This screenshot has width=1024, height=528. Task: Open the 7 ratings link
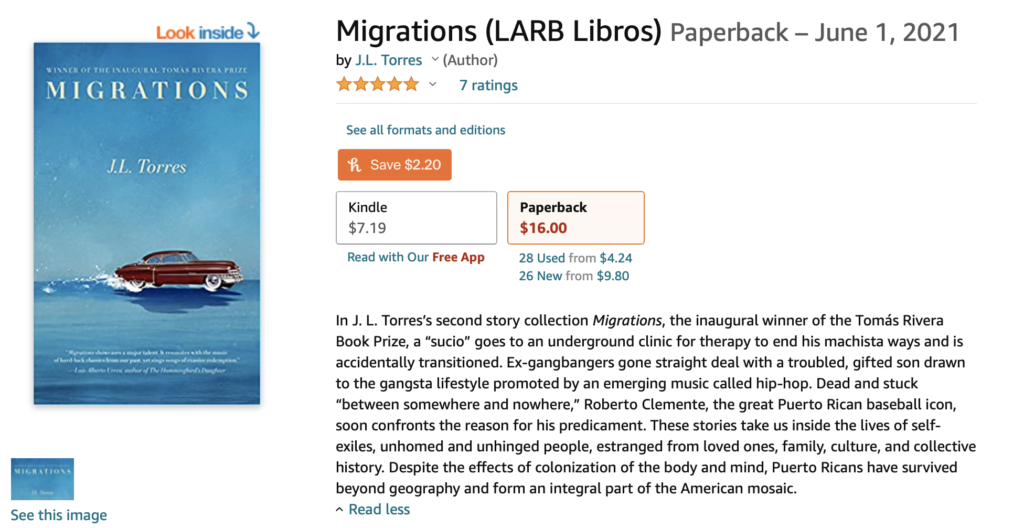point(488,85)
